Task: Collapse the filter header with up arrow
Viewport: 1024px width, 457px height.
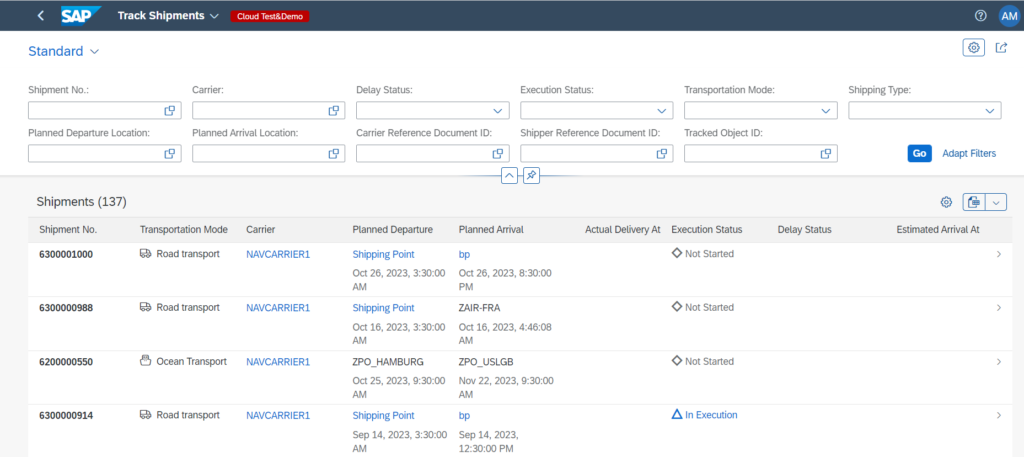Action: pos(509,176)
